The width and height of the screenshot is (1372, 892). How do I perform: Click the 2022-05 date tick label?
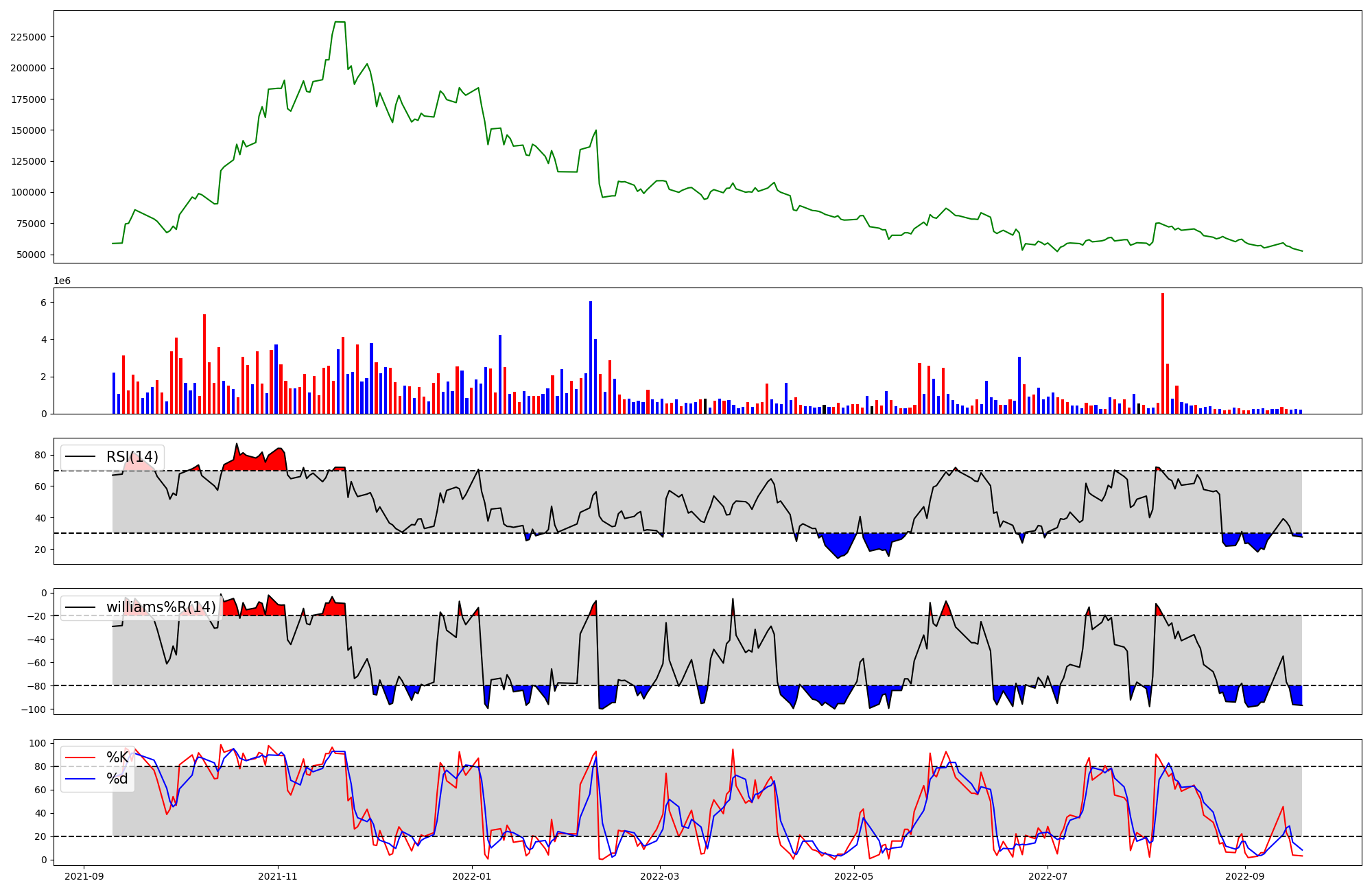coord(854,876)
